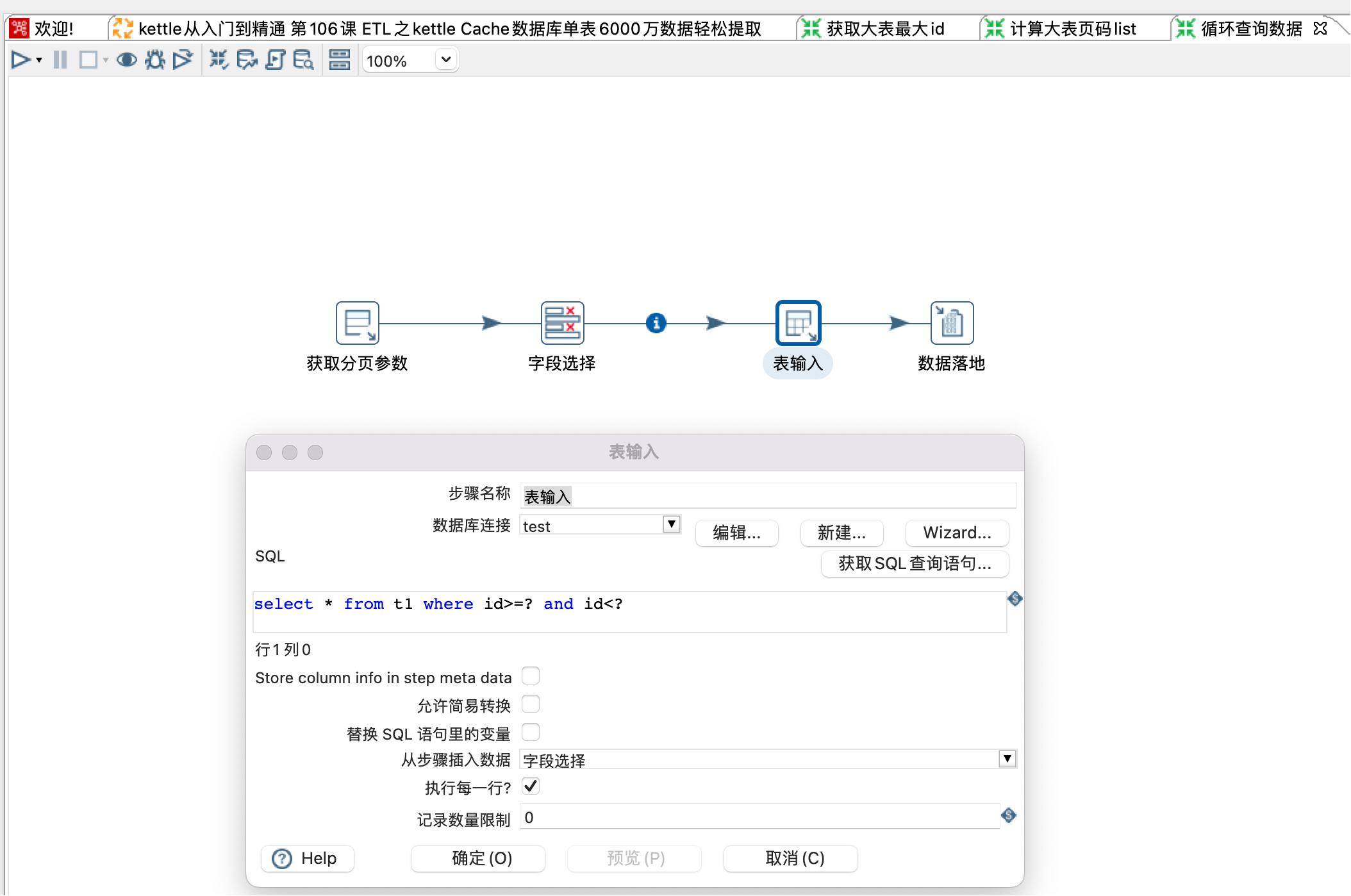Click the show results panel icon
Image resolution: width=1351 pixels, height=896 pixels.
[x=339, y=60]
